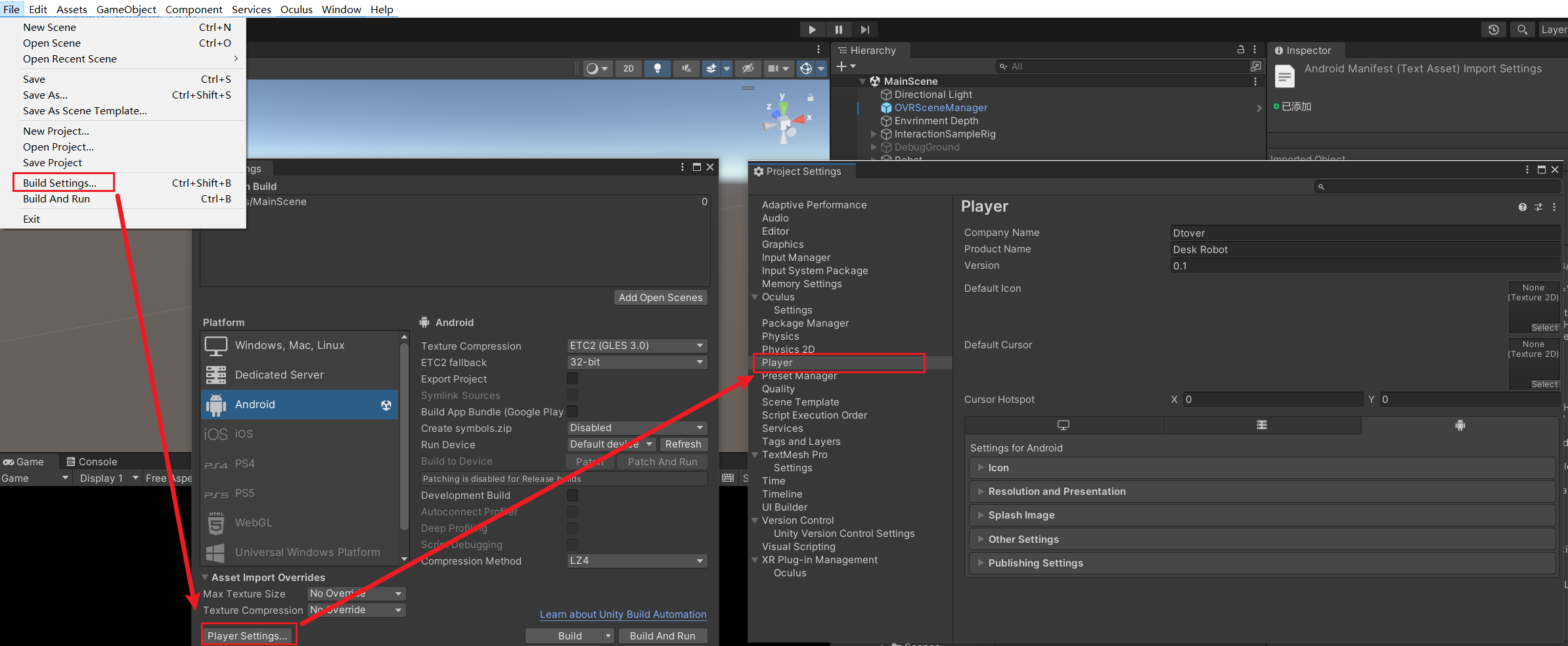The width and height of the screenshot is (1568, 646).
Task: Click Refresh run device button
Action: pos(683,444)
